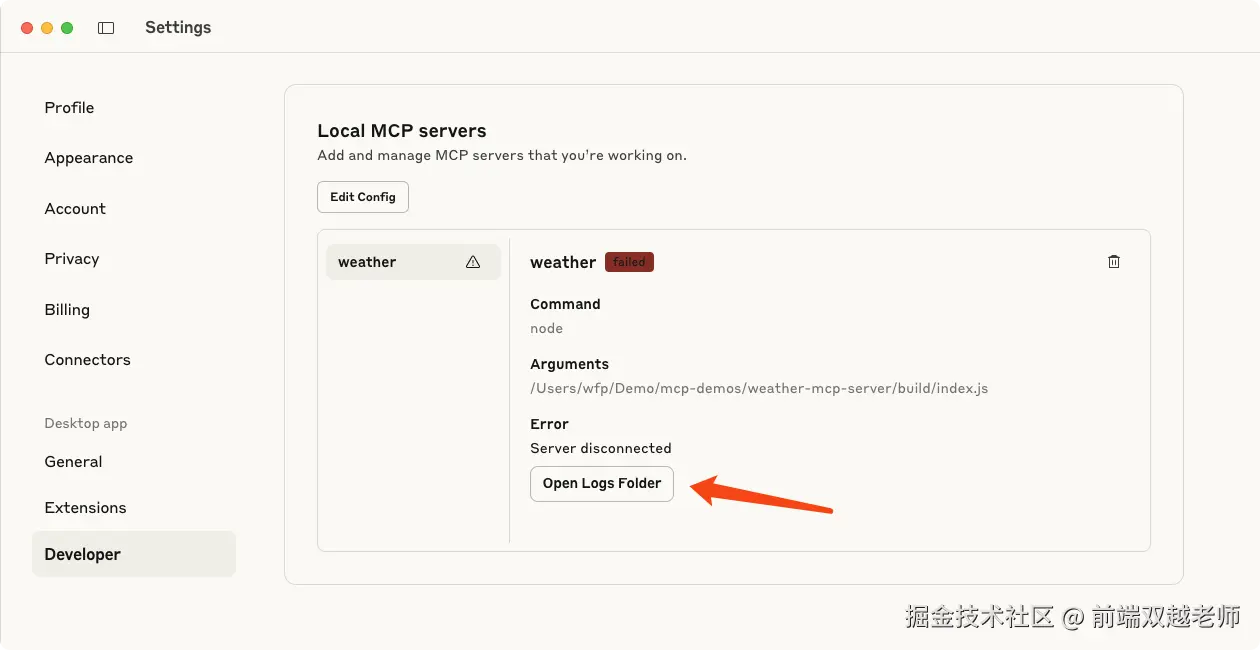Open Billing settings
This screenshot has height=650, width=1260.
tap(67, 310)
